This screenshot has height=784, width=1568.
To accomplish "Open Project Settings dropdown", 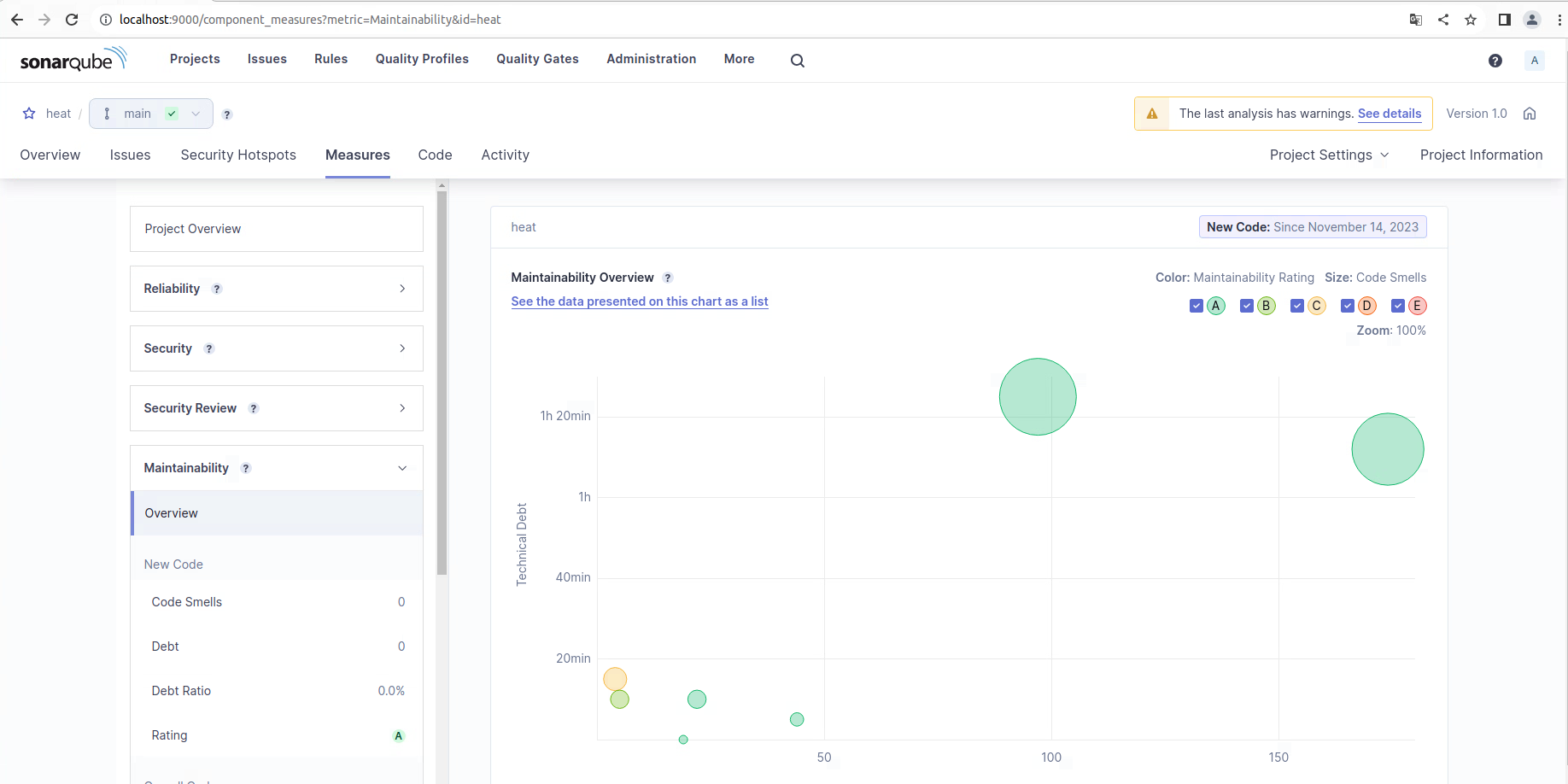I will pyautogui.click(x=1329, y=155).
